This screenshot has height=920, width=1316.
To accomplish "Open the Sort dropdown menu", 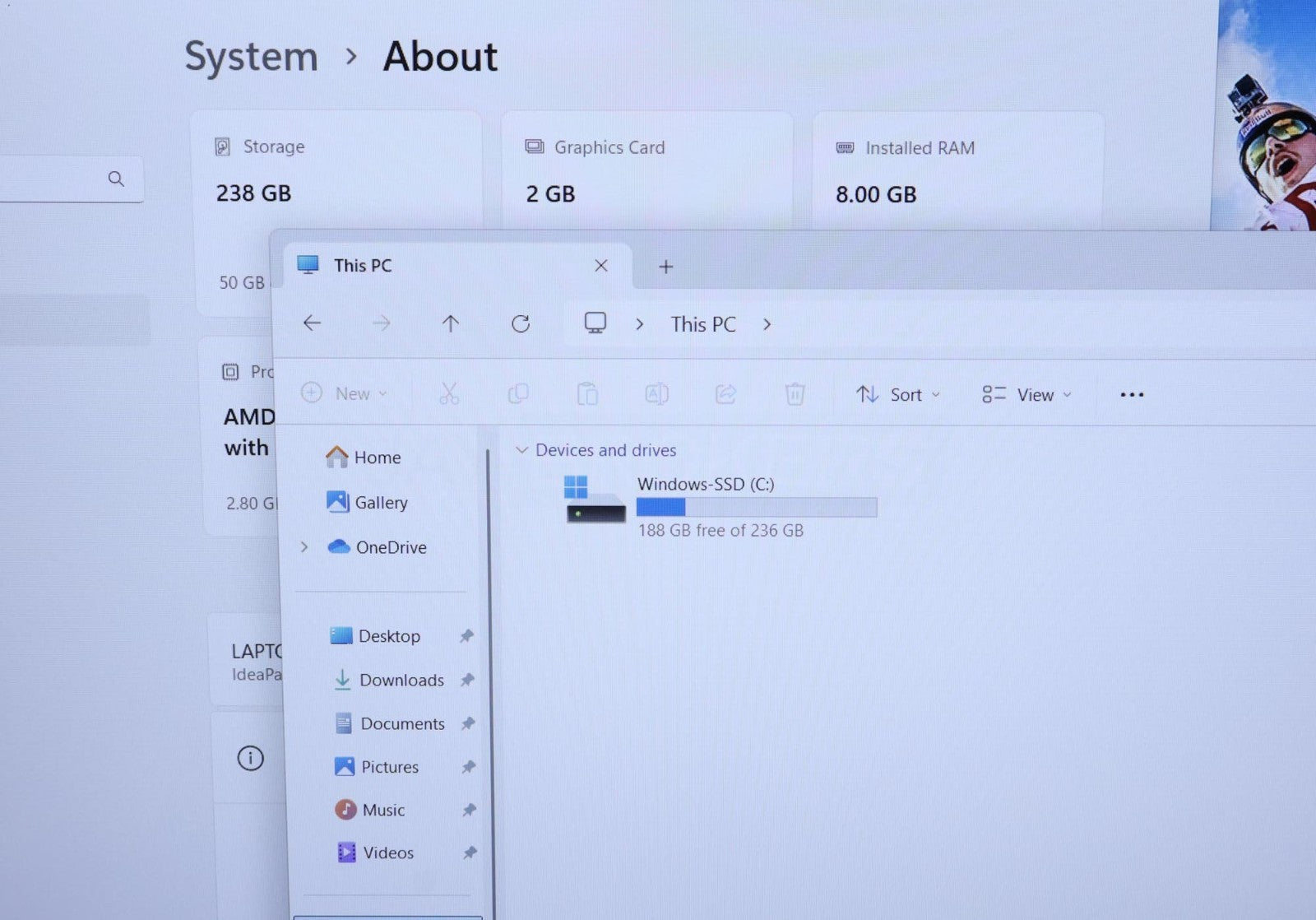I will click(x=898, y=395).
